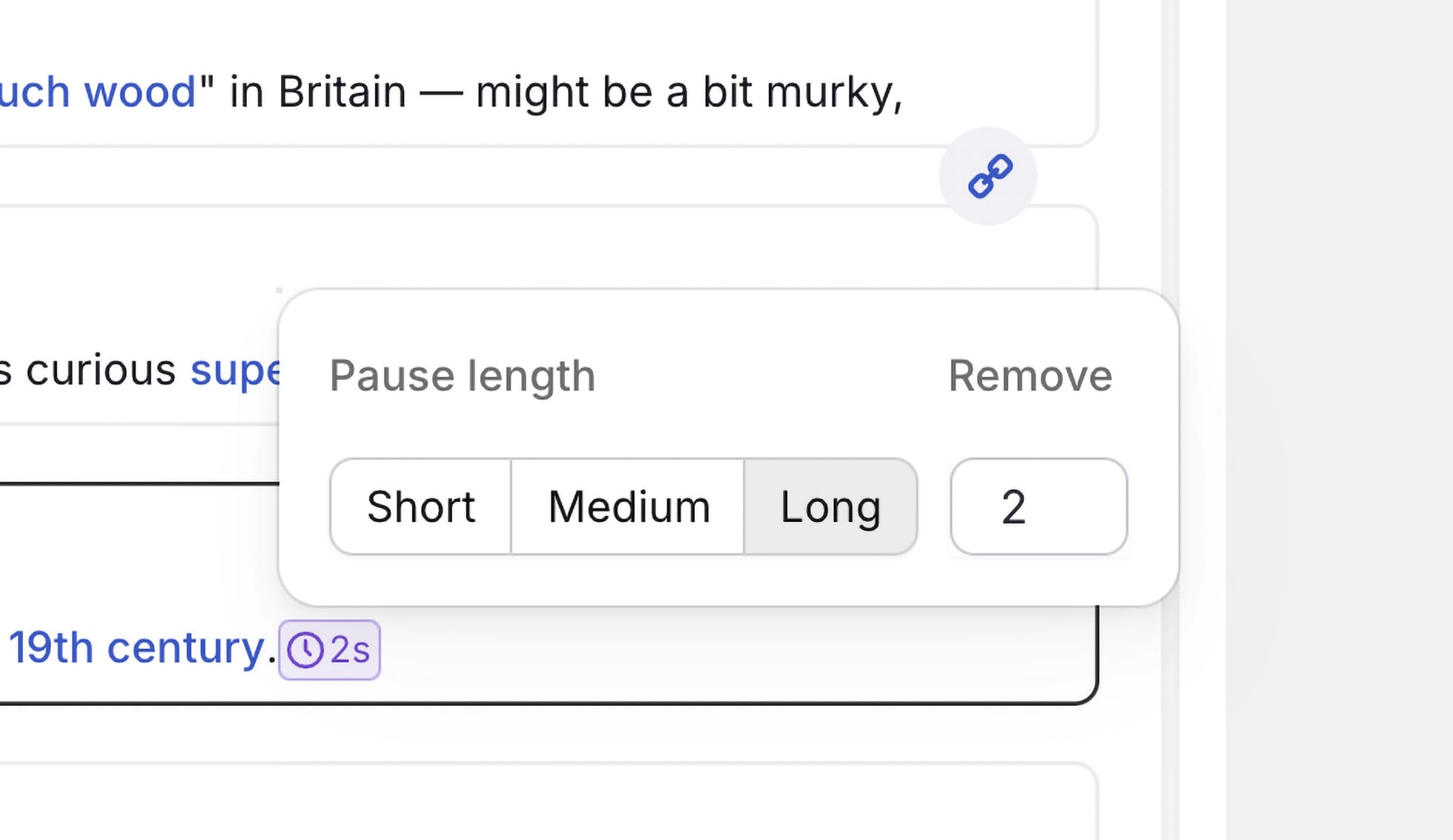Image resolution: width=1453 pixels, height=840 pixels.
Task: Select the circular link button on the right
Action: coord(991,176)
